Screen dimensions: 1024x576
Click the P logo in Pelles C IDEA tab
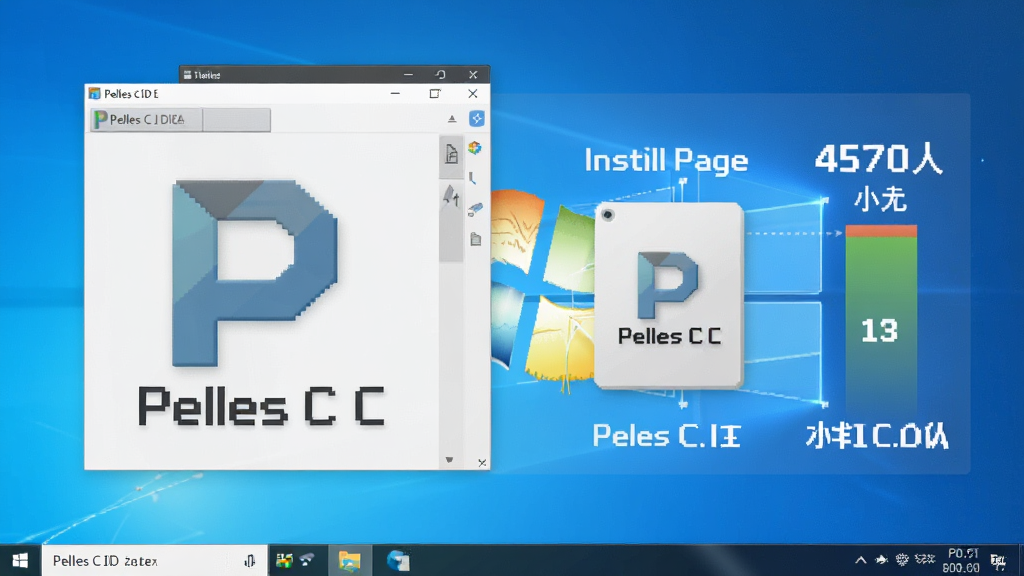[x=101, y=120]
